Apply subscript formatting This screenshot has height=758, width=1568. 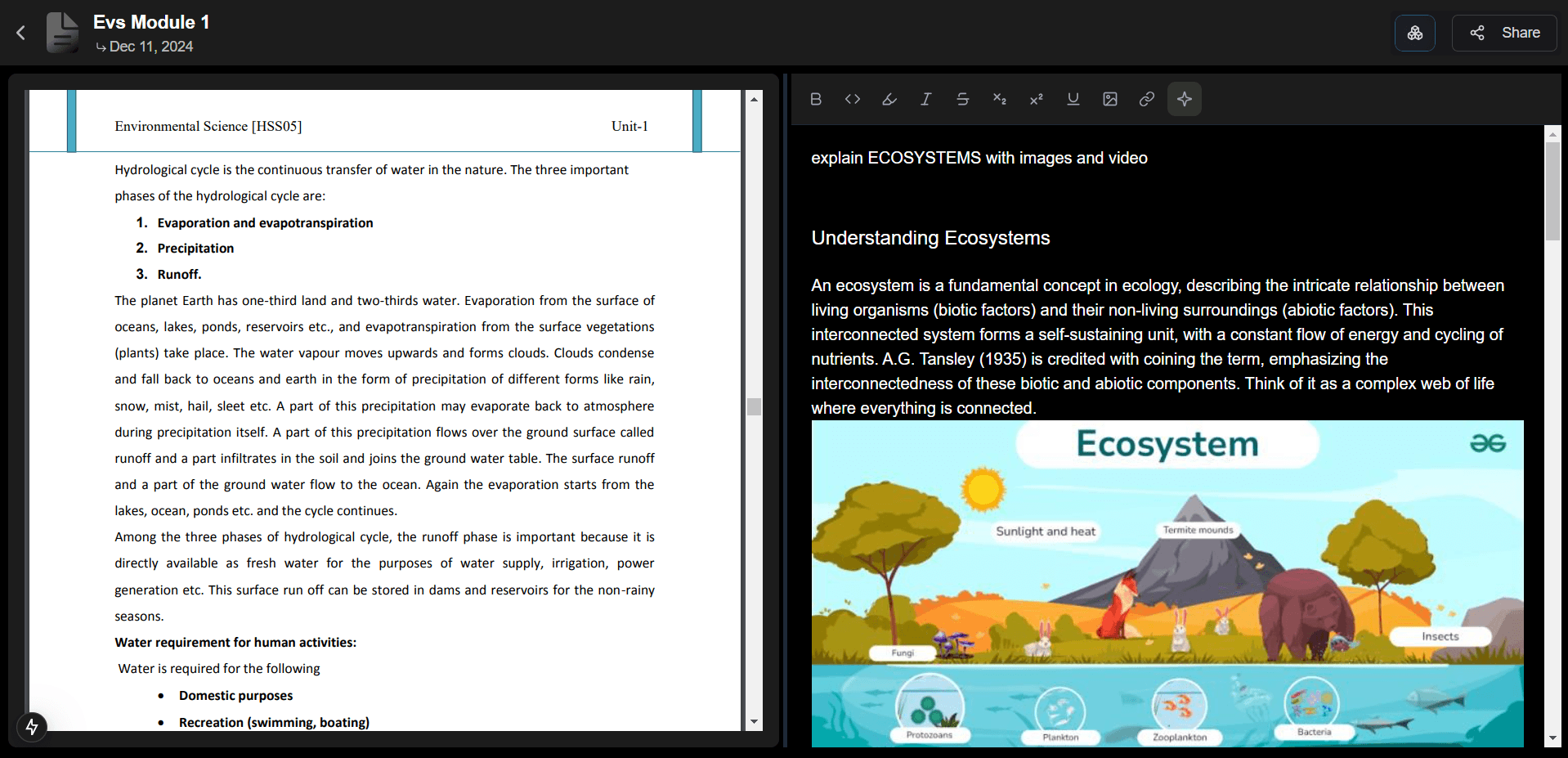coord(999,99)
